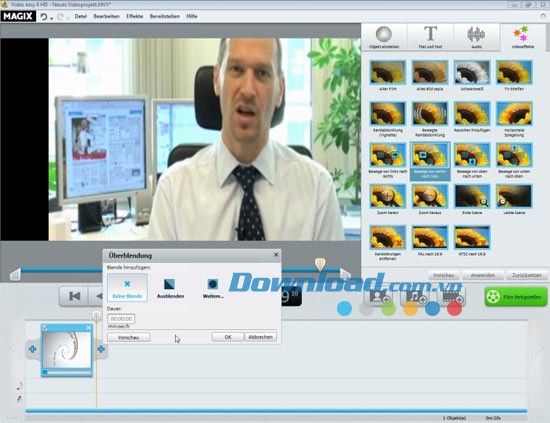The height and width of the screenshot is (423, 550).
Task: Click the add music button
Action: (x=415, y=297)
